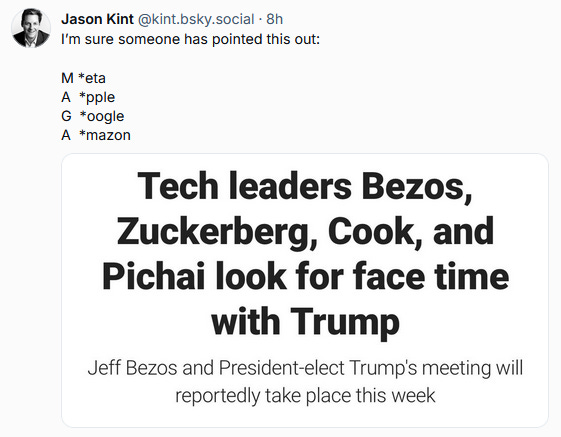Screen dimensions: 561x437
Task: Click the 'M *eta' line in the post
Action: tap(83, 78)
